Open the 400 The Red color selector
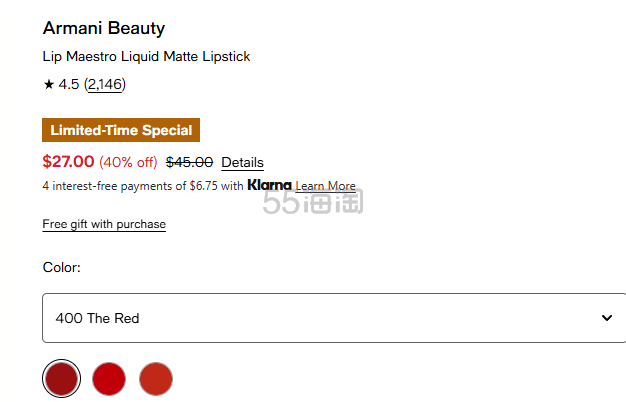The image size is (626, 402). tap(334, 318)
